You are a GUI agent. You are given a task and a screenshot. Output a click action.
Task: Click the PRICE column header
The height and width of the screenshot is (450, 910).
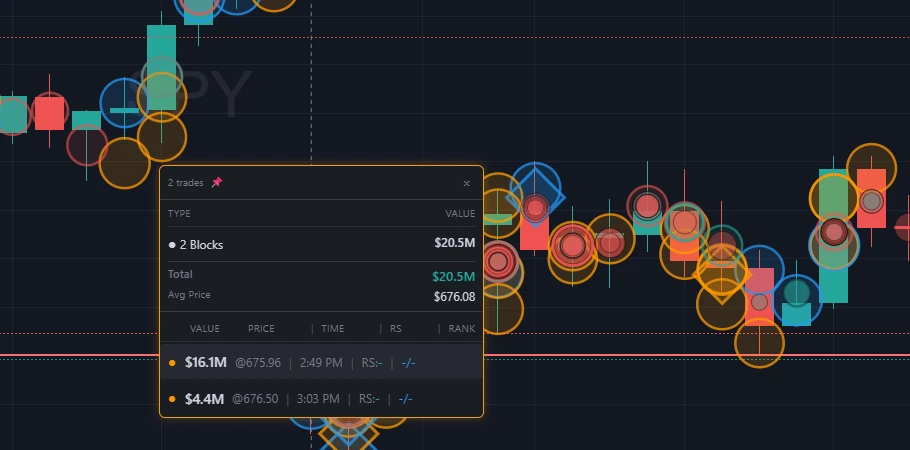(x=261, y=329)
